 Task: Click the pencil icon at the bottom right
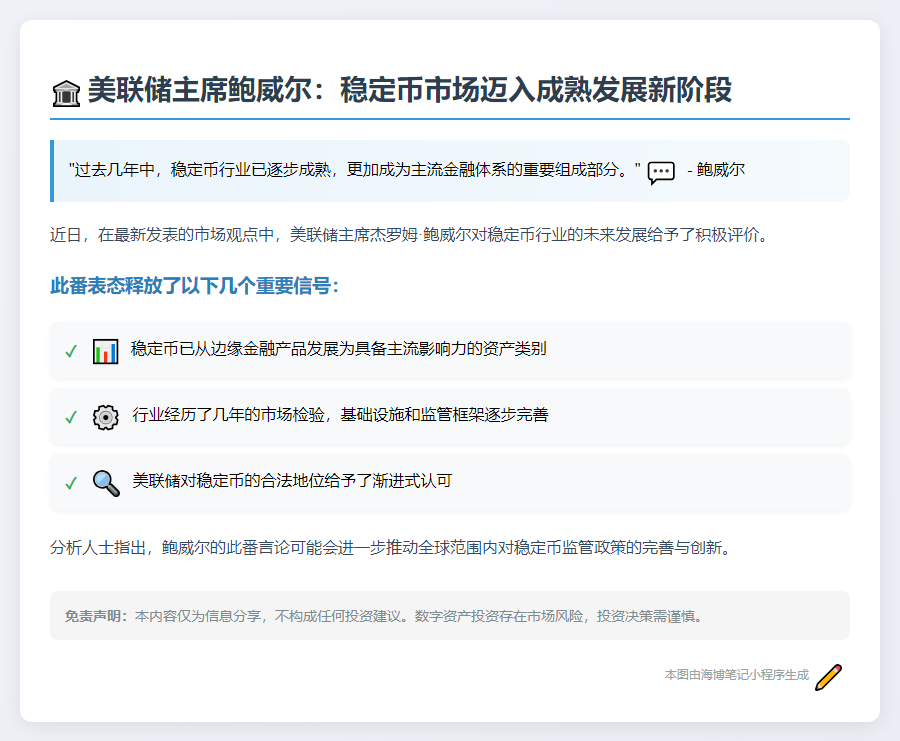click(x=828, y=677)
